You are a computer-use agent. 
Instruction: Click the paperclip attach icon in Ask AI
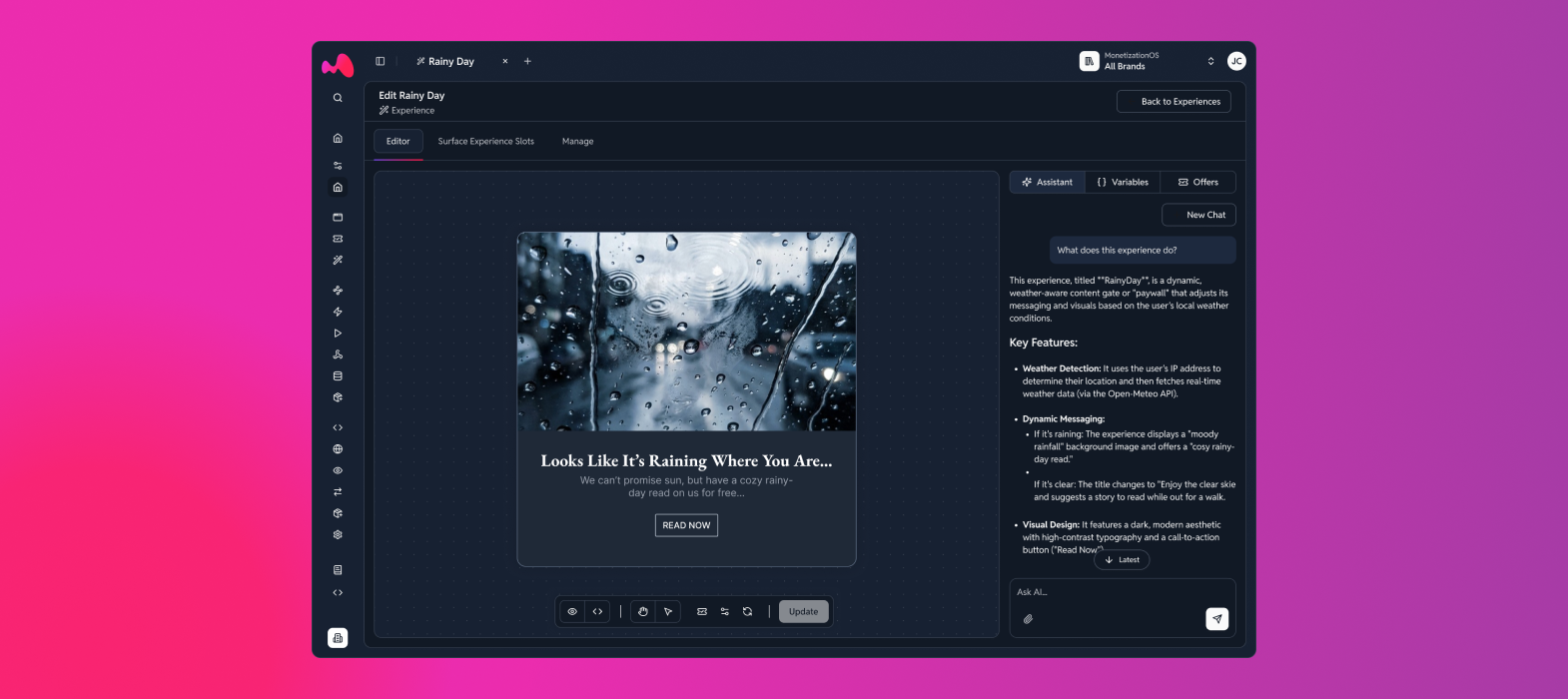click(x=1028, y=619)
